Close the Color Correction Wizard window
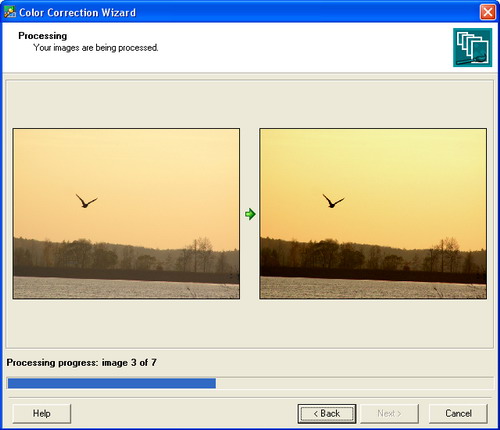 click(487, 12)
